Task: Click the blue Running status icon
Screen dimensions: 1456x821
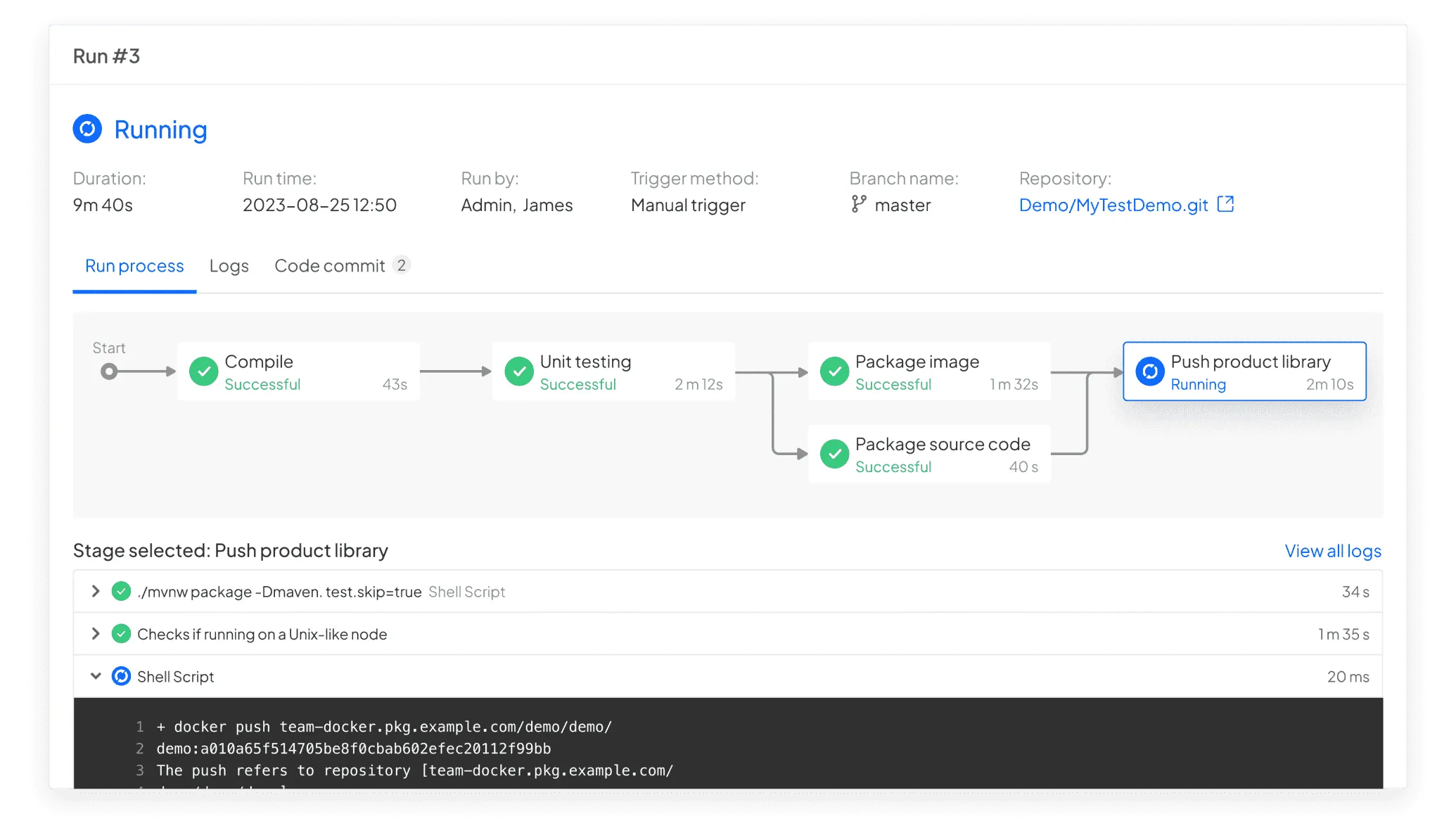Action: [87, 129]
